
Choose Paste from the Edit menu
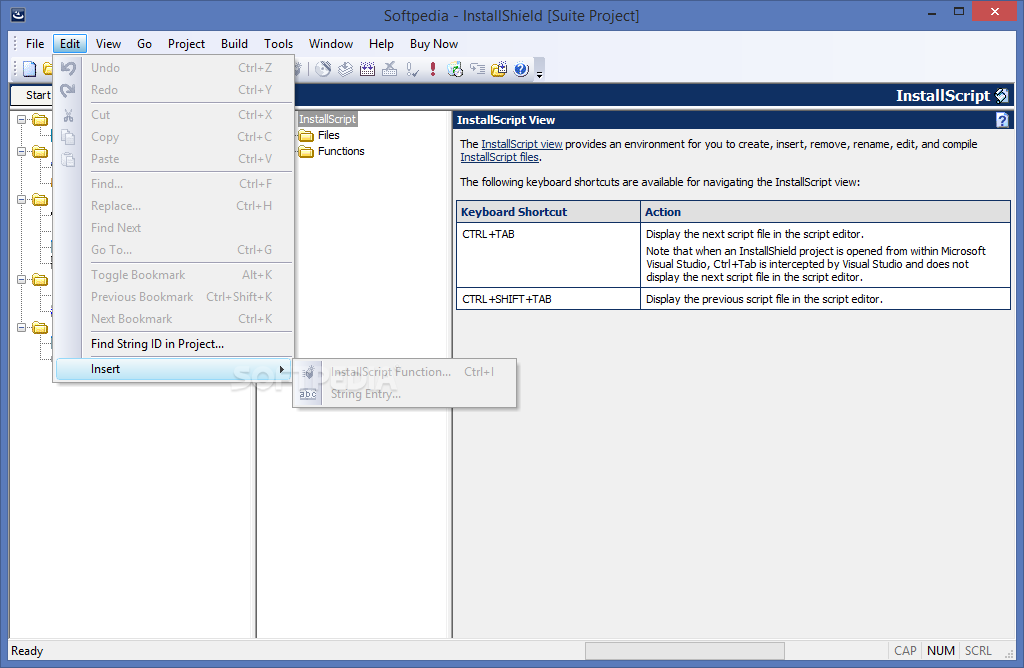(x=174, y=159)
